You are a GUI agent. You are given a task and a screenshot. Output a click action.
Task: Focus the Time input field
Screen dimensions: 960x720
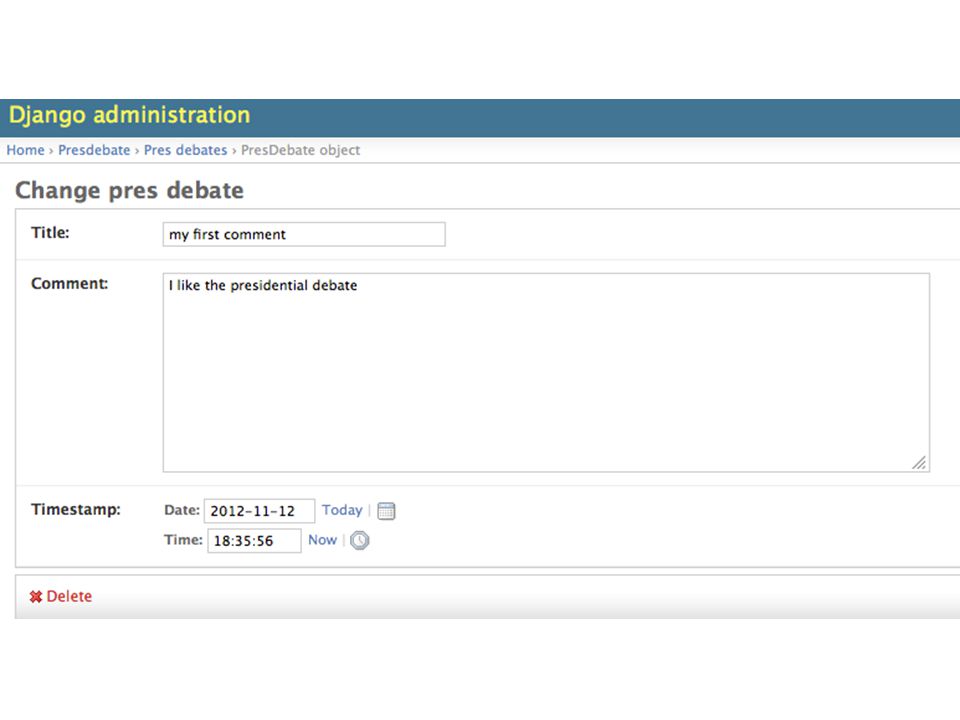(254, 541)
